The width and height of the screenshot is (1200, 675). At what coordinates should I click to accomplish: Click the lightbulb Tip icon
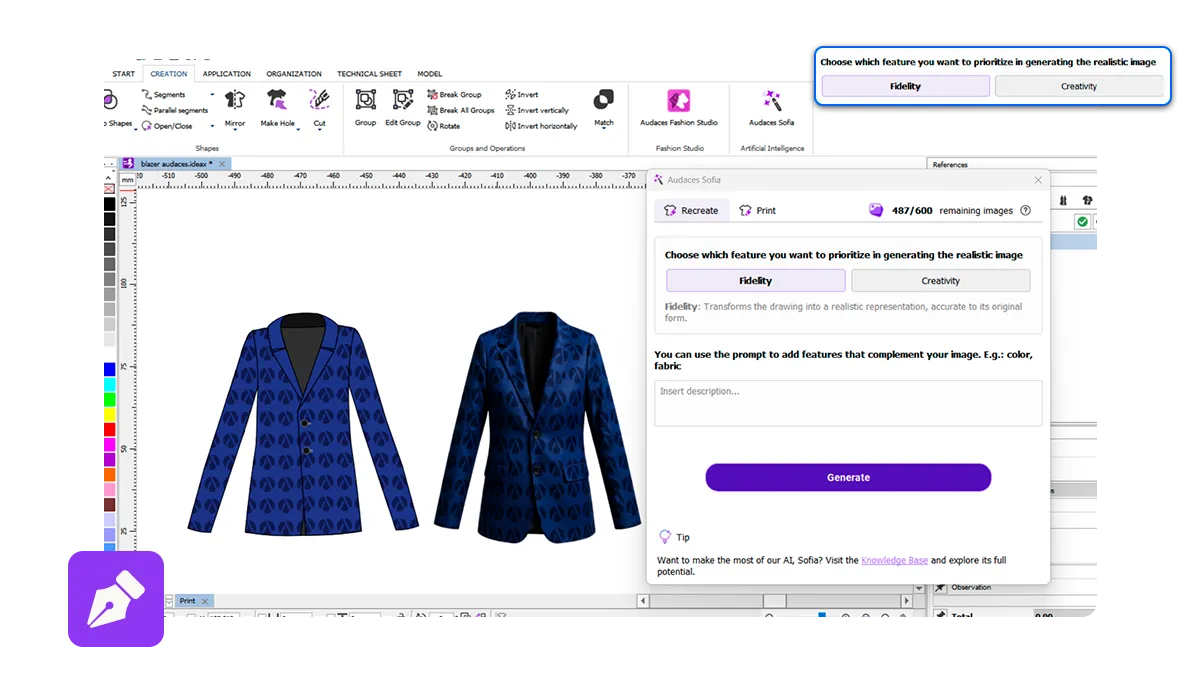[665, 537]
